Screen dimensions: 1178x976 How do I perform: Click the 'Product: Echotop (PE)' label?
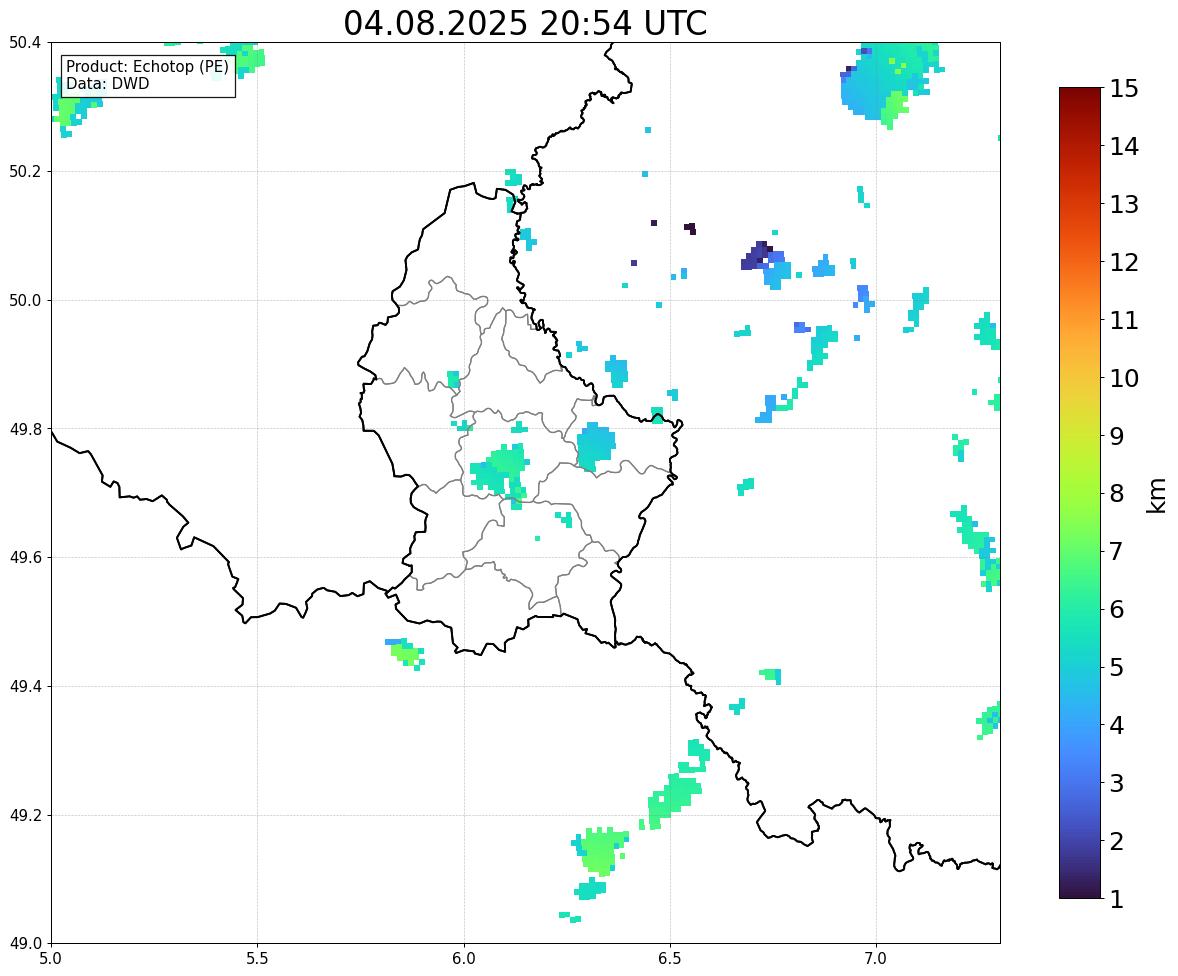pos(147,67)
